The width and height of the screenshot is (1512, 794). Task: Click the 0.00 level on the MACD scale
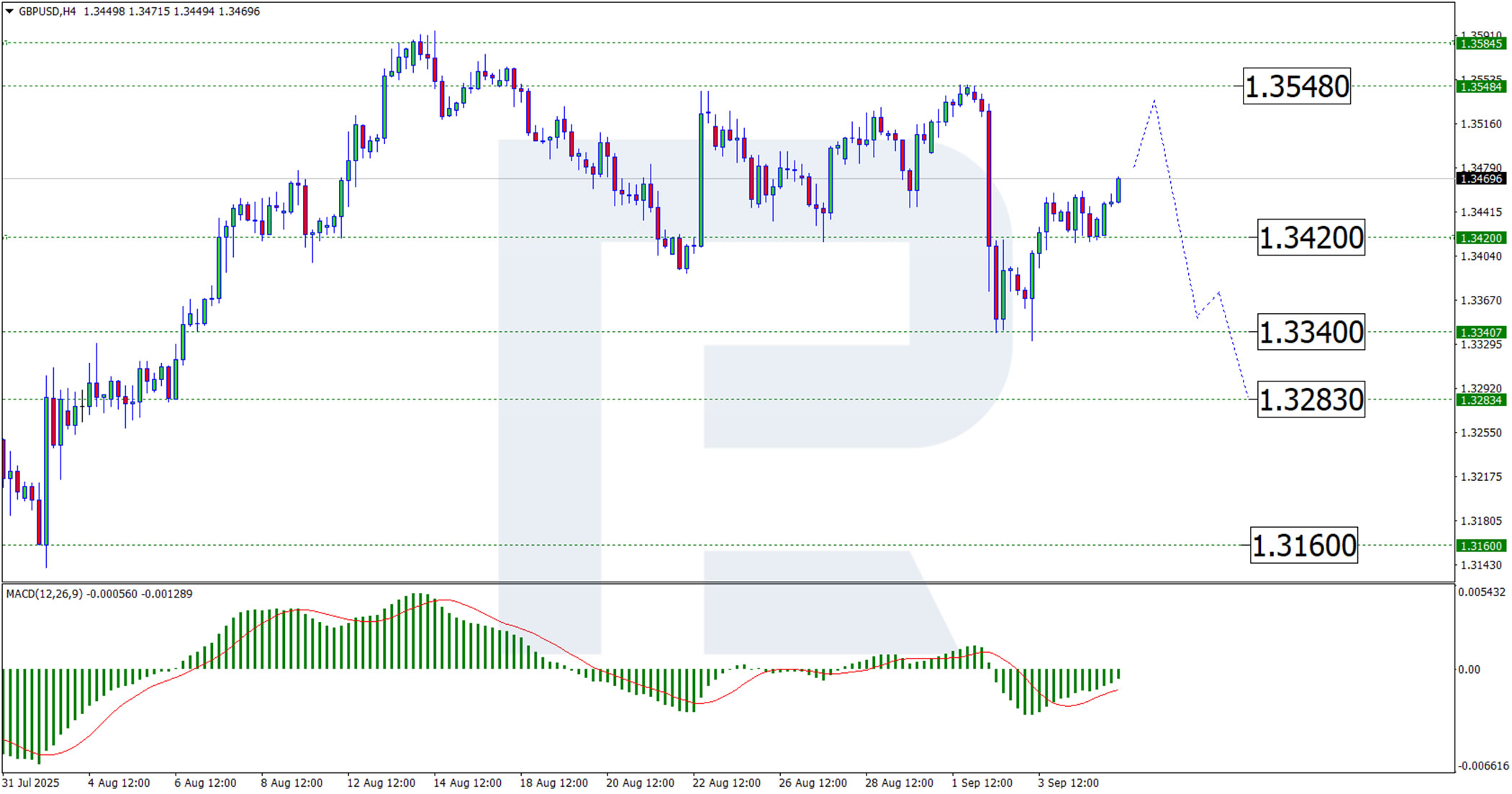click(x=1468, y=669)
